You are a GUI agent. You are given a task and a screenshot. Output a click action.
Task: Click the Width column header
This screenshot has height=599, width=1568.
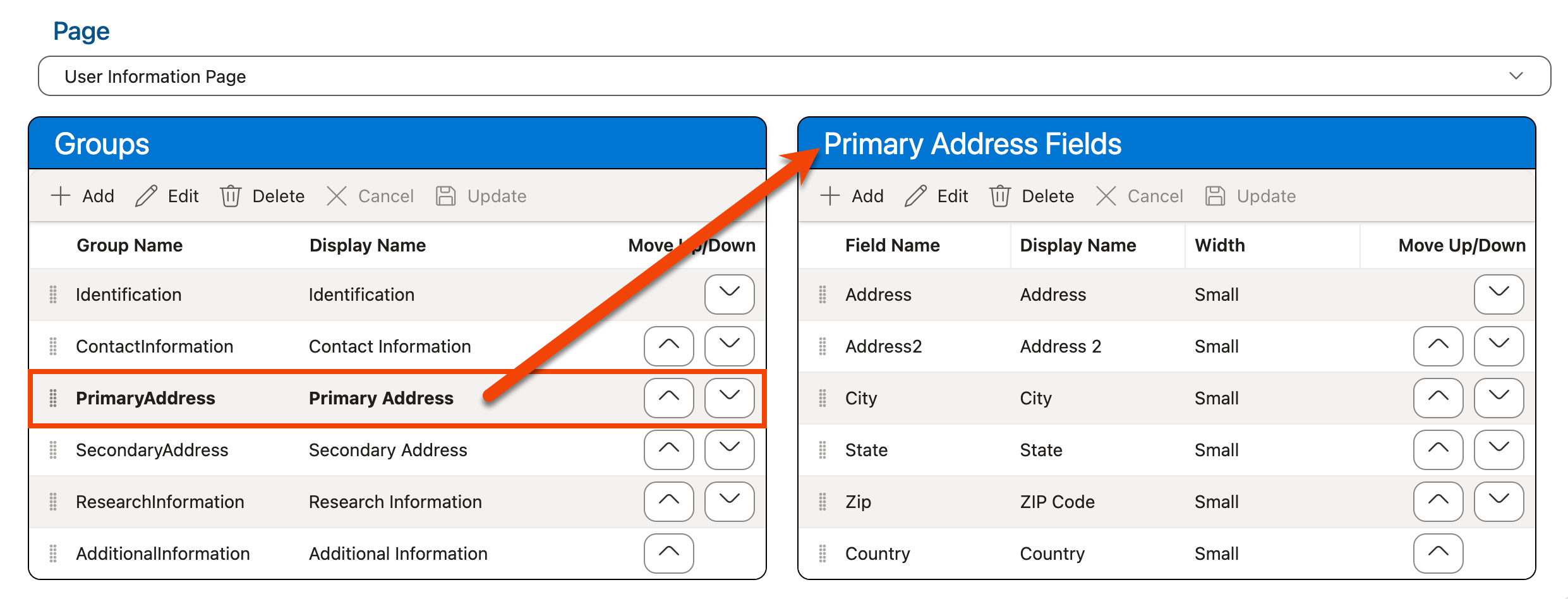click(x=1219, y=245)
